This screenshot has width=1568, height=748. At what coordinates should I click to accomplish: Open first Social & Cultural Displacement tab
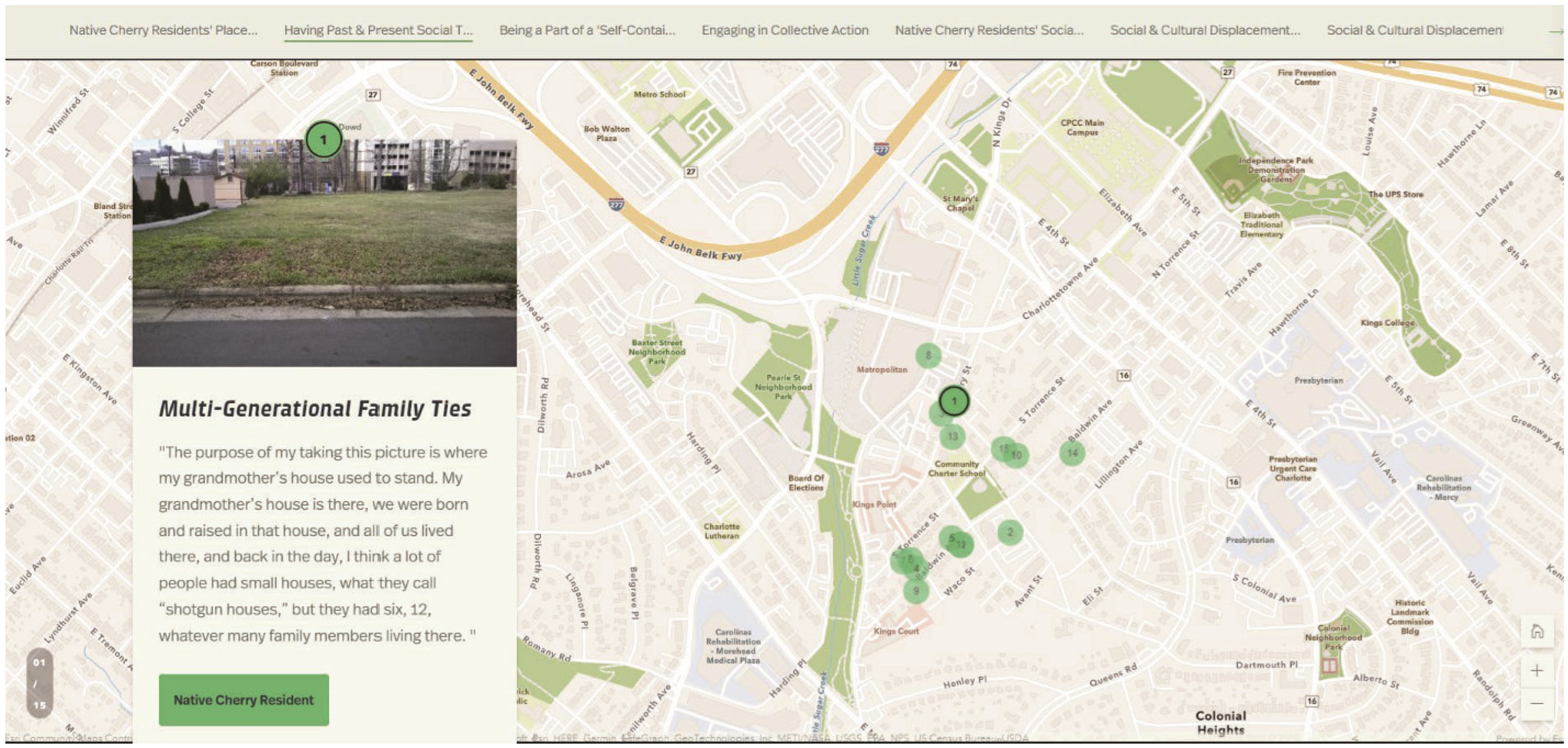pyautogui.click(x=1205, y=30)
